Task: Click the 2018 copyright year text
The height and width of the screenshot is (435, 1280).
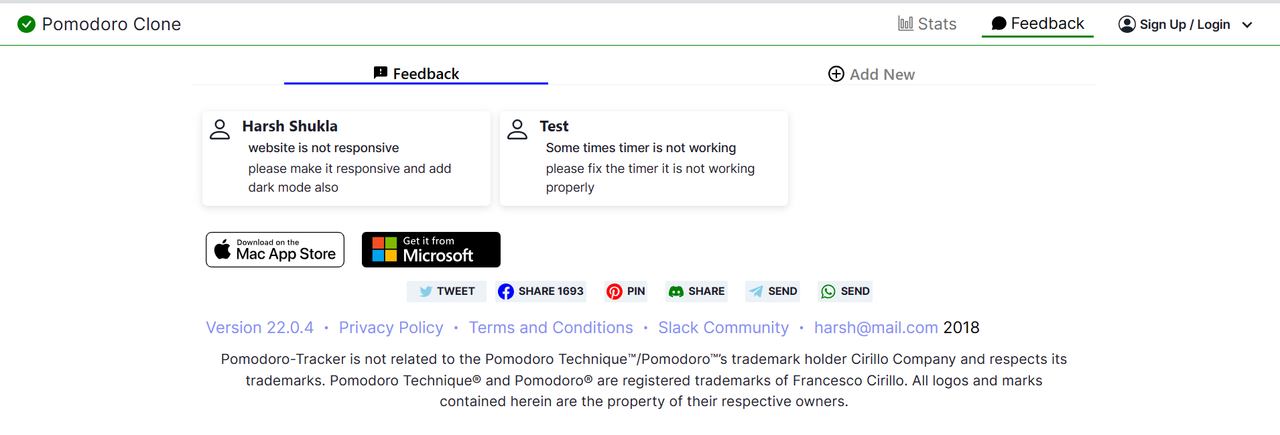Action: (962, 327)
